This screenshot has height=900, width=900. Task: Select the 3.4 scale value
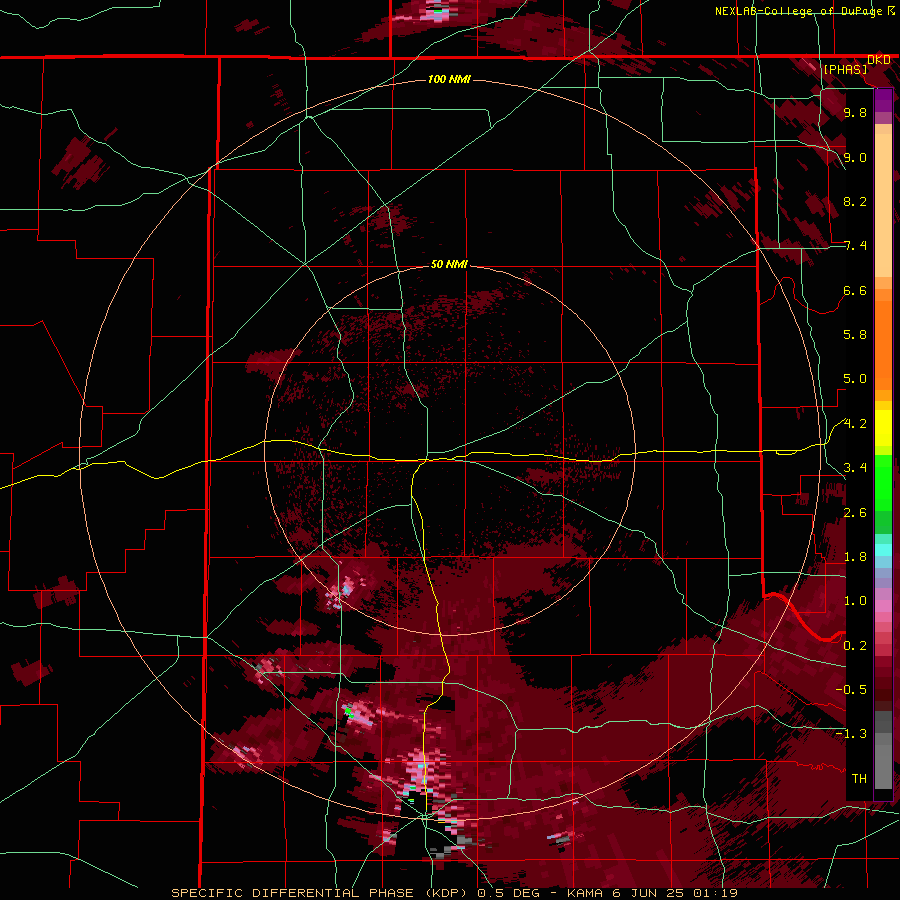[855, 468]
